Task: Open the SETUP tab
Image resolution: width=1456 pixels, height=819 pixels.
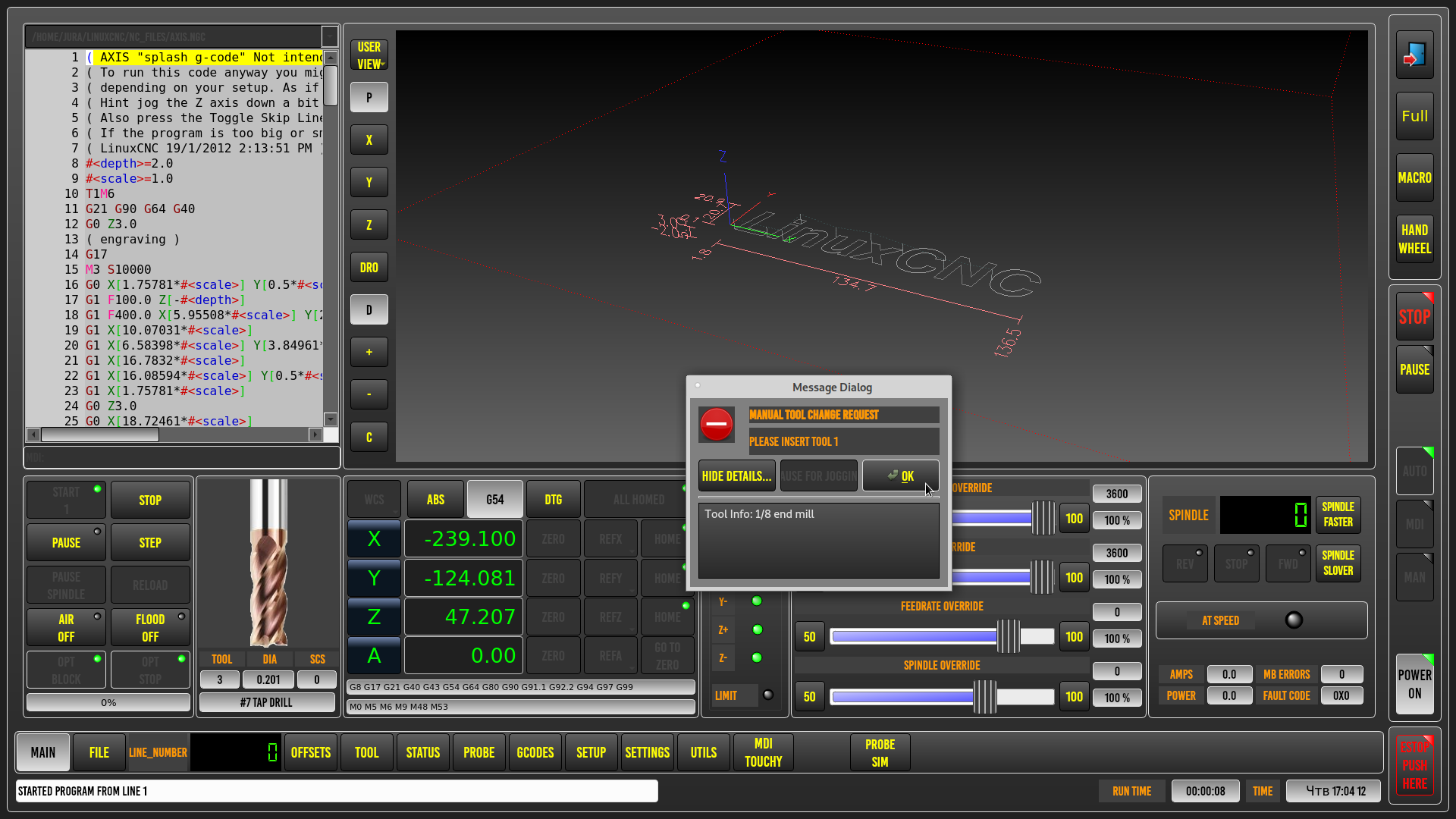Action: (591, 753)
